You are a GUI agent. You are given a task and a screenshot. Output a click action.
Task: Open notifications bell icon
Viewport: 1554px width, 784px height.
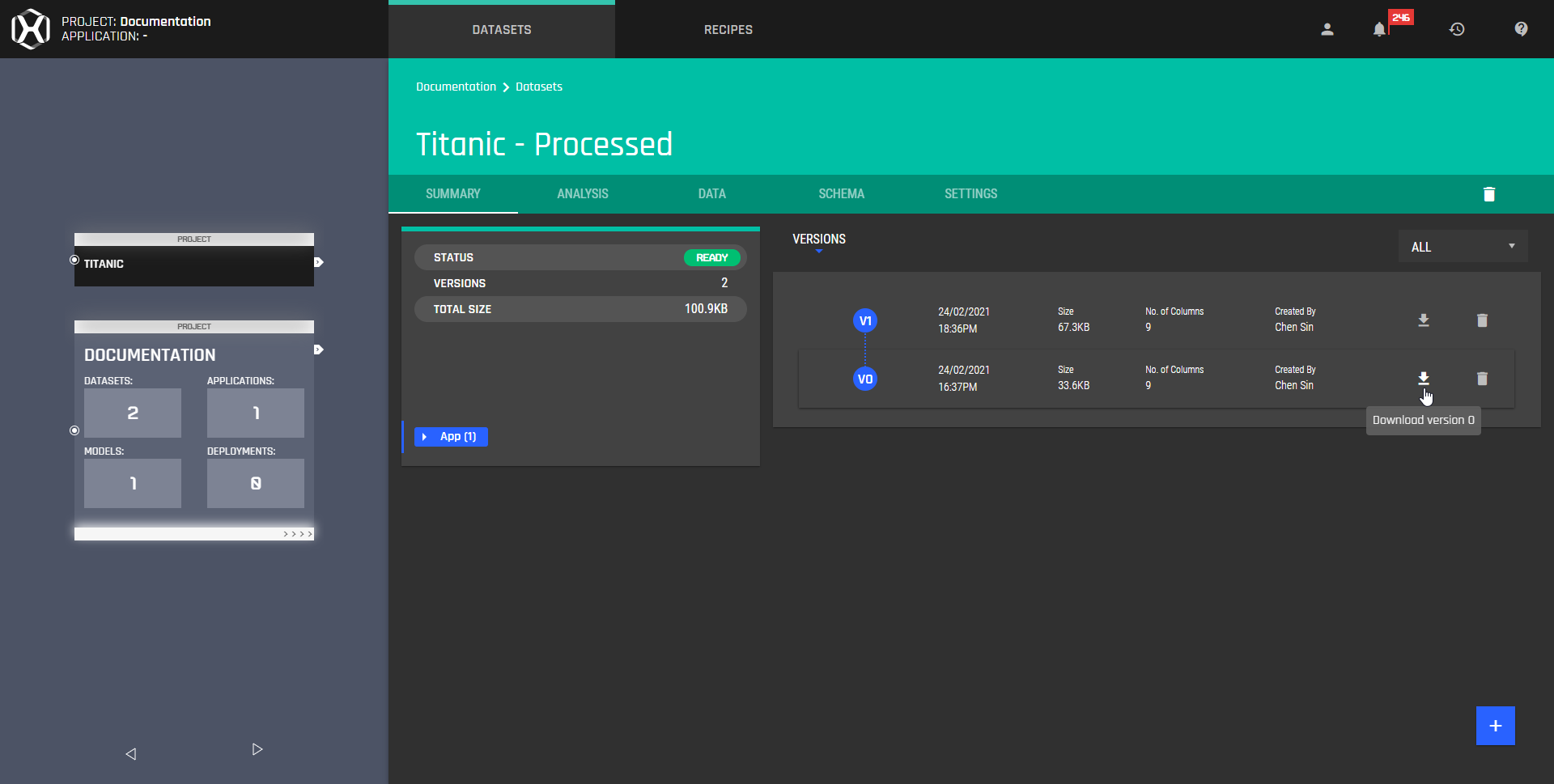1379,29
